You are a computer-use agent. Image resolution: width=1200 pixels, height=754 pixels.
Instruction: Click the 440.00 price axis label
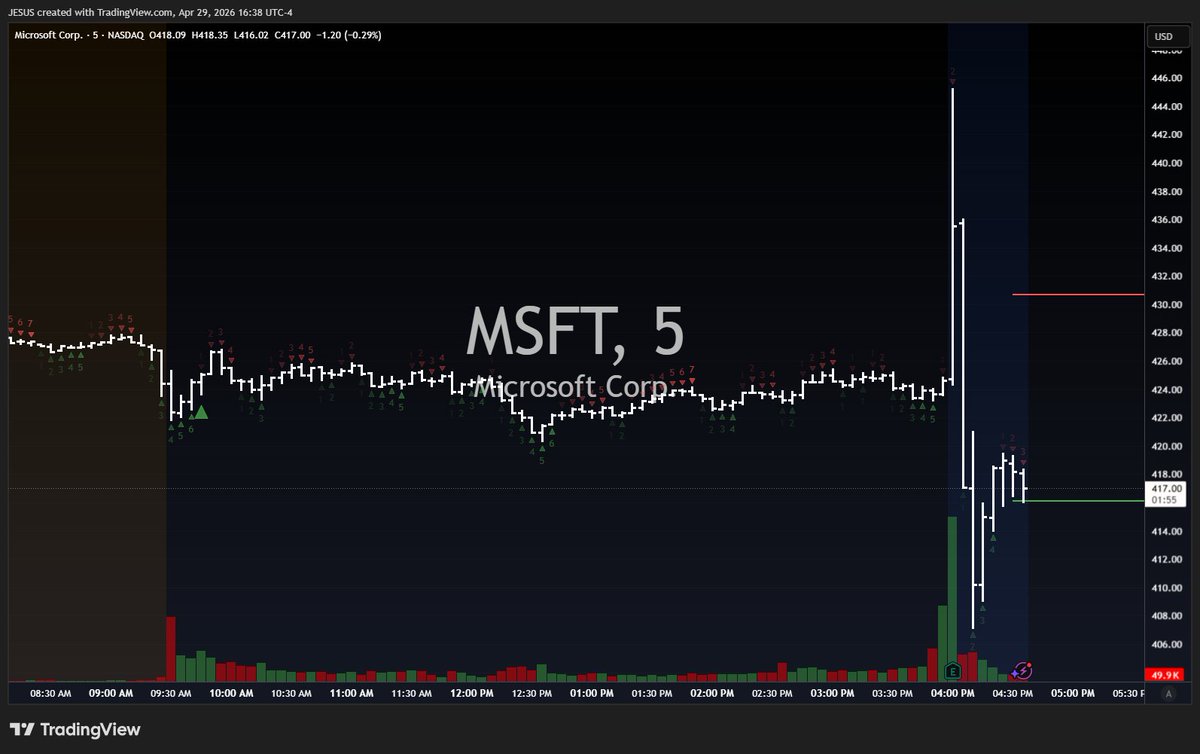click(1166, 163)
